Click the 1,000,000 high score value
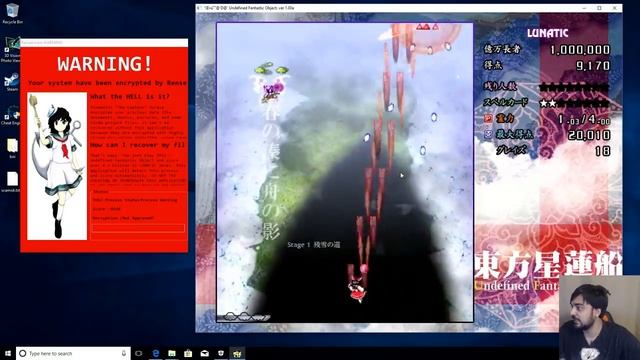The image size is (640, 360). pos(580,50)
